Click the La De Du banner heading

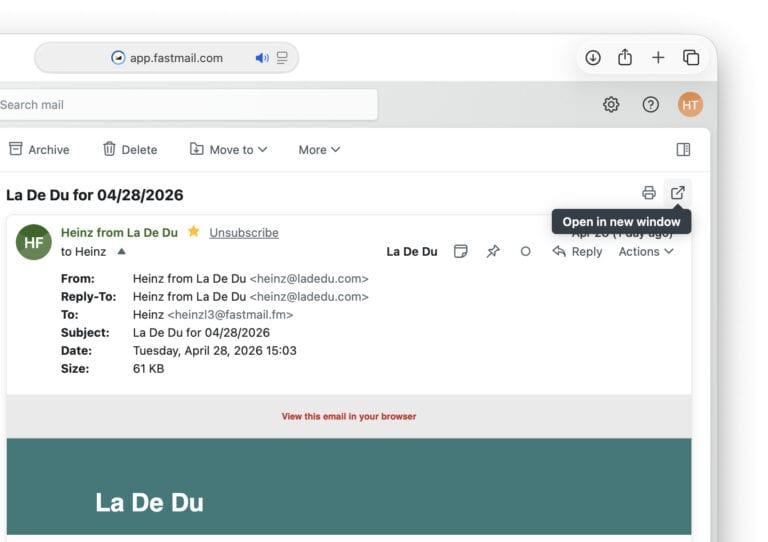(149, 503)
